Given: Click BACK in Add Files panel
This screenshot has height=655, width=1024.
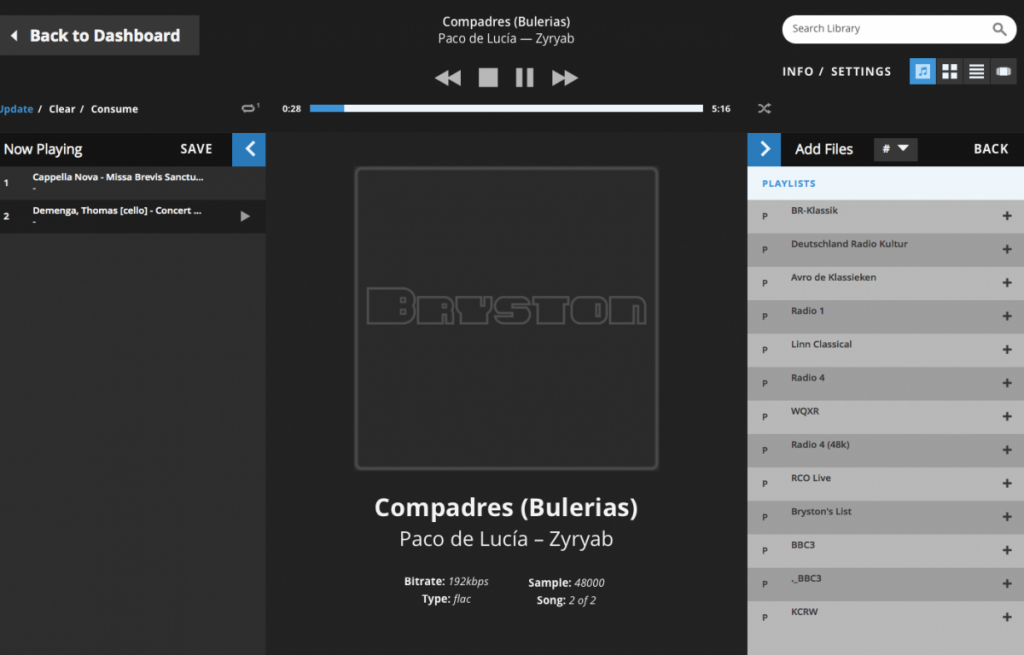Looking at the screenshot, I should pos(991,149).
